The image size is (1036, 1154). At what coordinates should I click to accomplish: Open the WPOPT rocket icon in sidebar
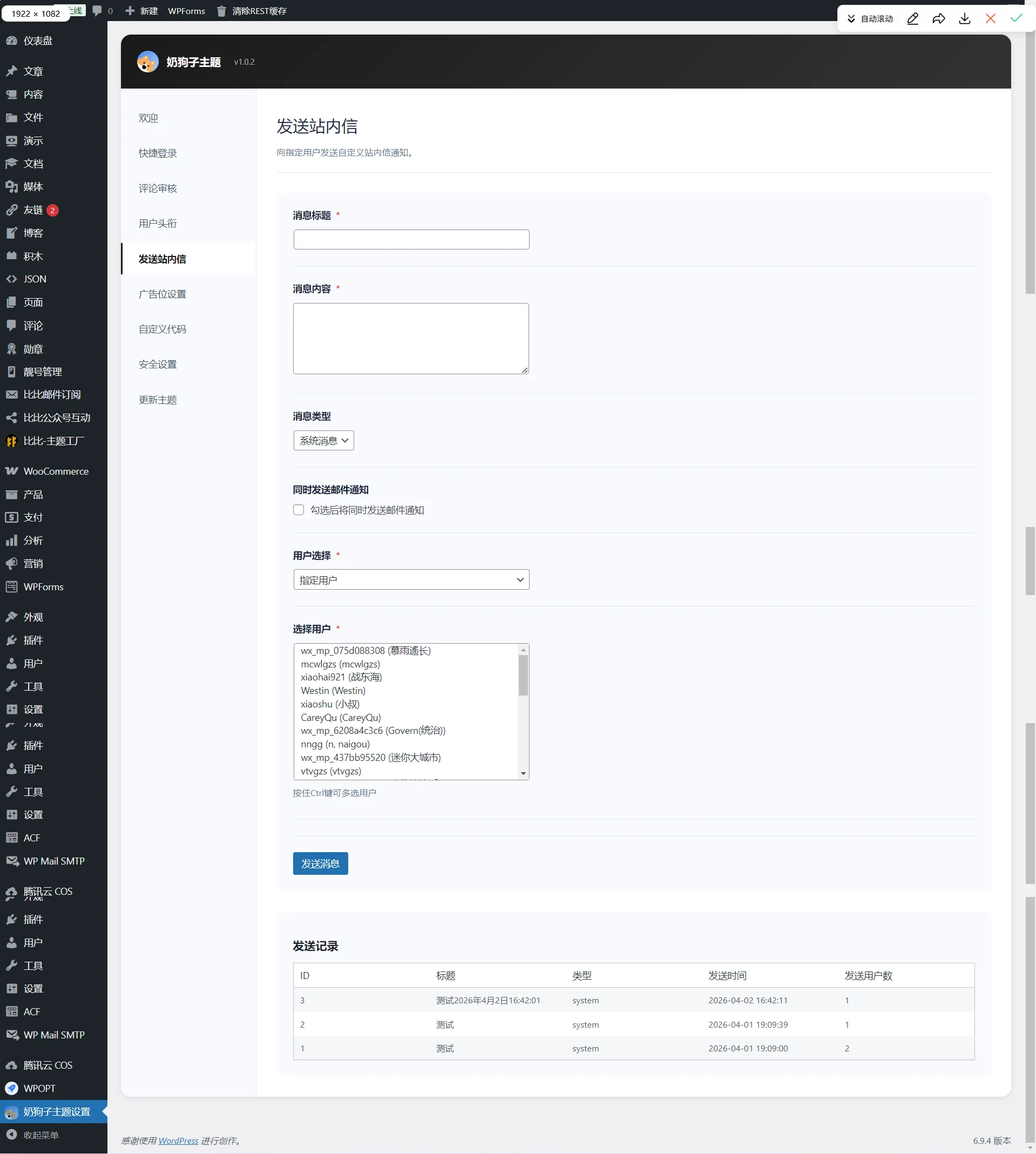click(x=11, y=1089)
